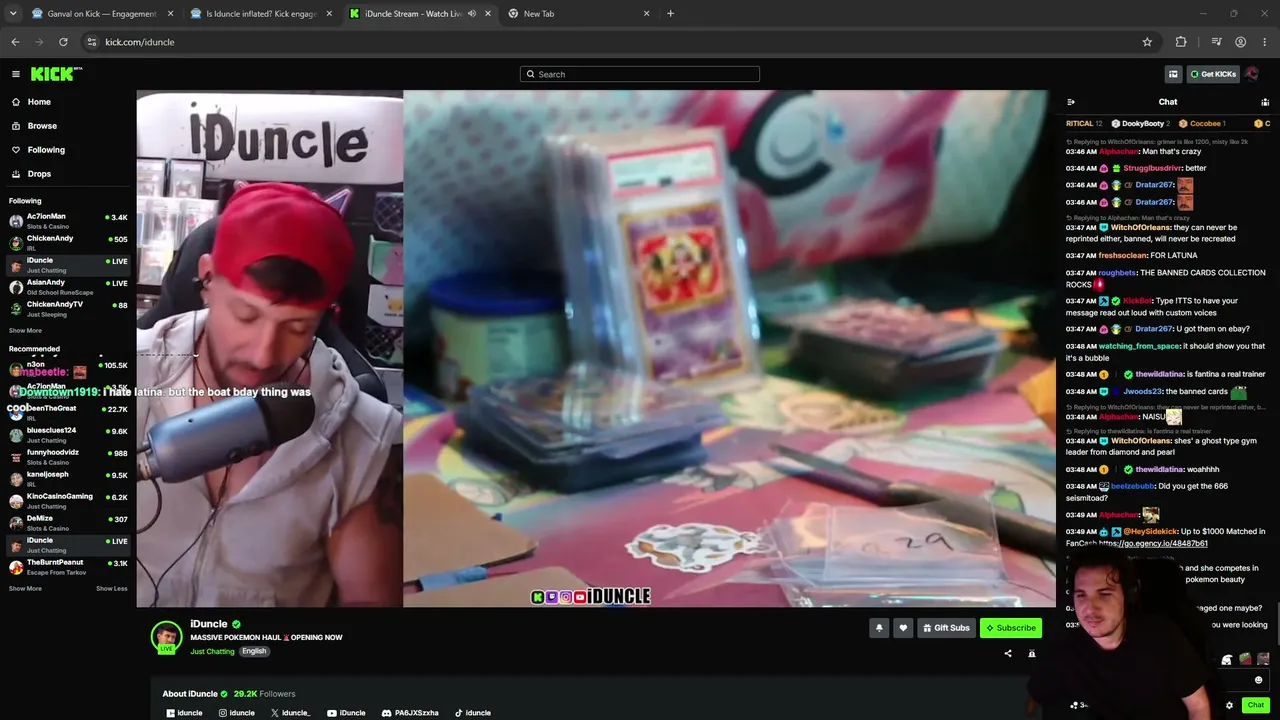Viewport: 1280px width, 720px height.
Task: Open funnyhoodvidz recommended channel
Action: (x=68, y=457)
